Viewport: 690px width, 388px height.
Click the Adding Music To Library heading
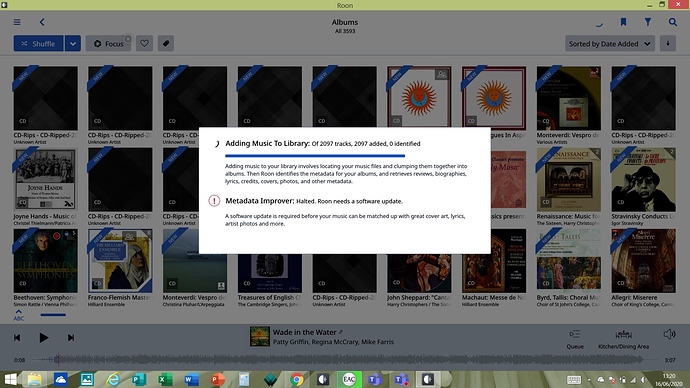[268, 143]
